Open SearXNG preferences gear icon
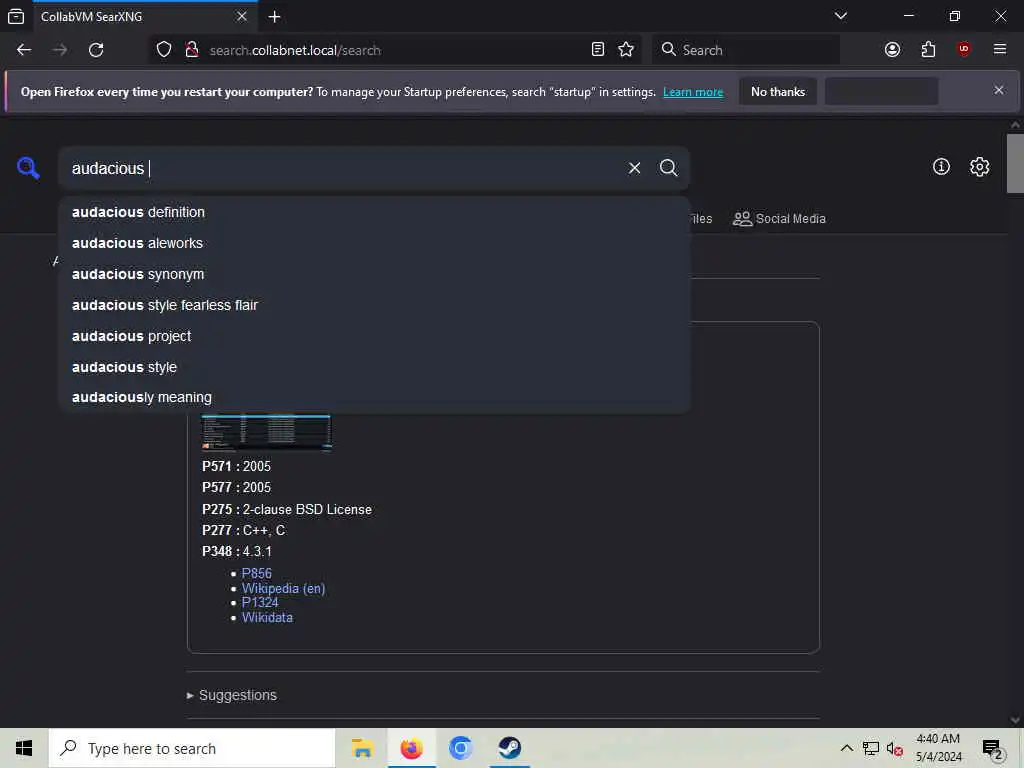The height and width of the screenshot is (768, 1024). (979, 167)
